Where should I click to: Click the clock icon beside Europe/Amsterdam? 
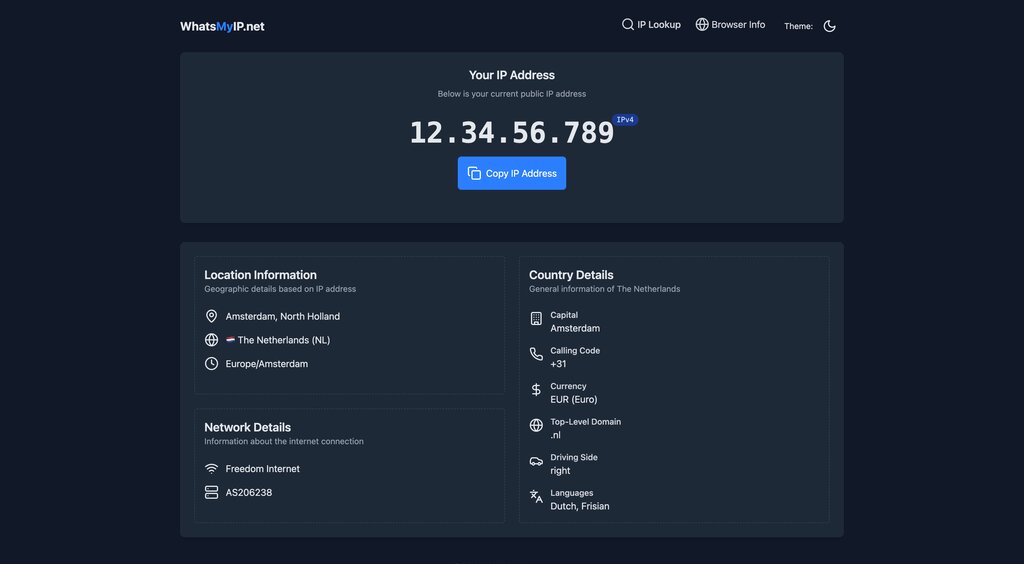pos(211,364)
